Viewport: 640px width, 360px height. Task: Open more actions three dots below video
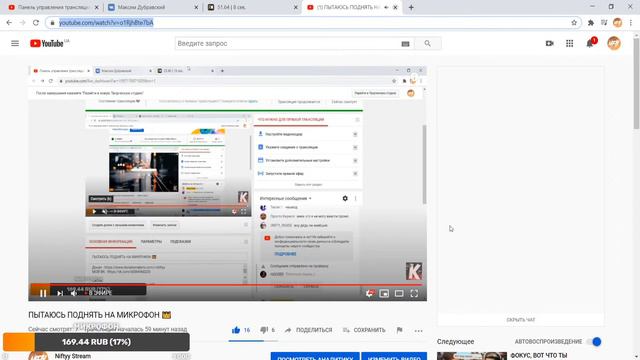418,331
